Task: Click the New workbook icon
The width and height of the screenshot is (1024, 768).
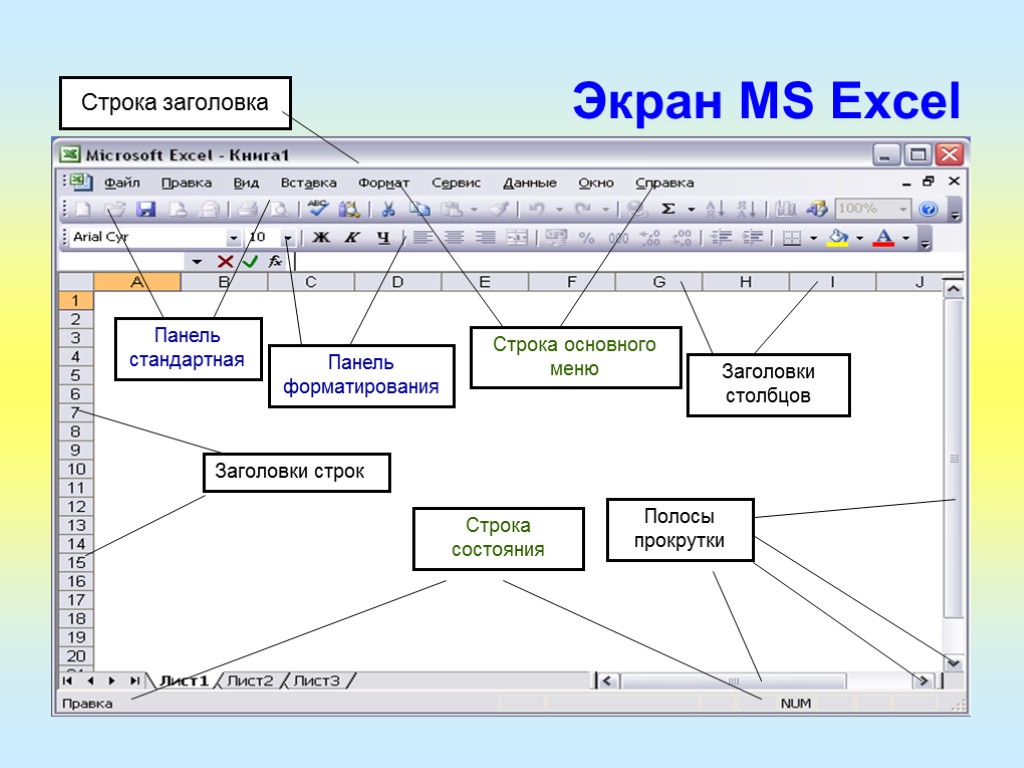Action: [83, 210]
